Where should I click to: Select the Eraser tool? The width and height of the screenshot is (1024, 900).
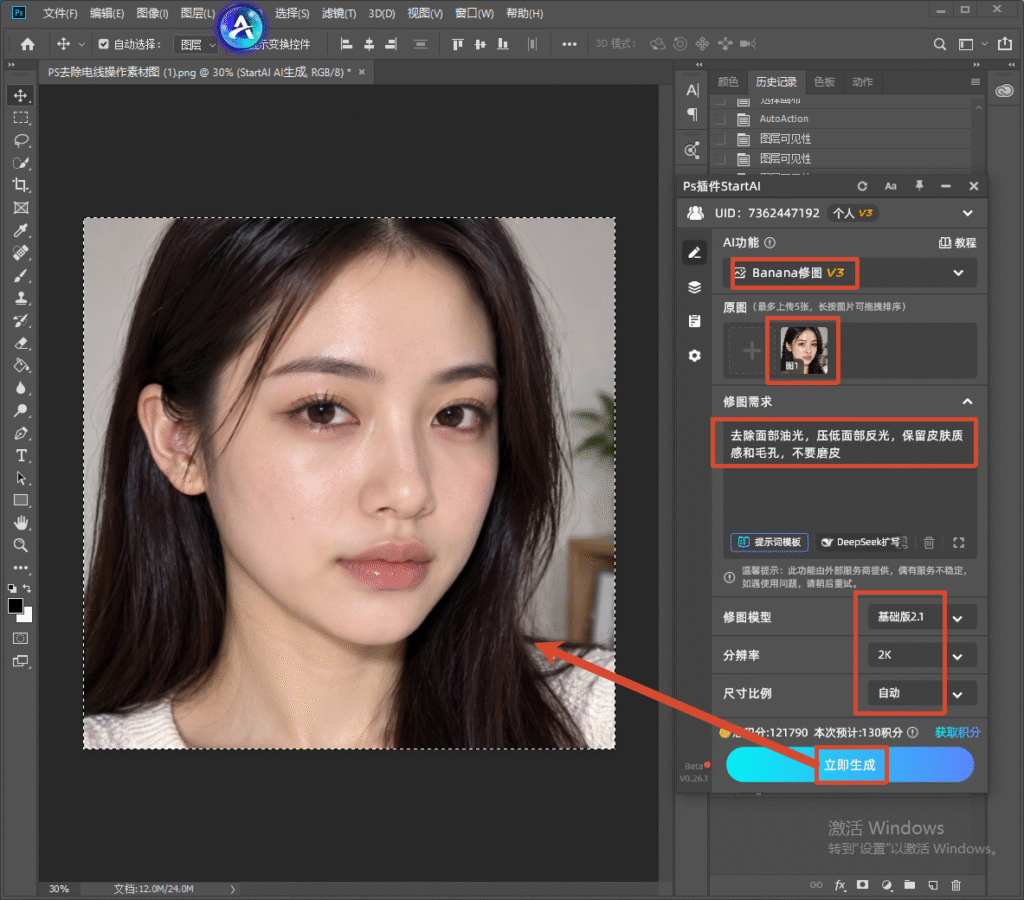[x=21, y=343]
